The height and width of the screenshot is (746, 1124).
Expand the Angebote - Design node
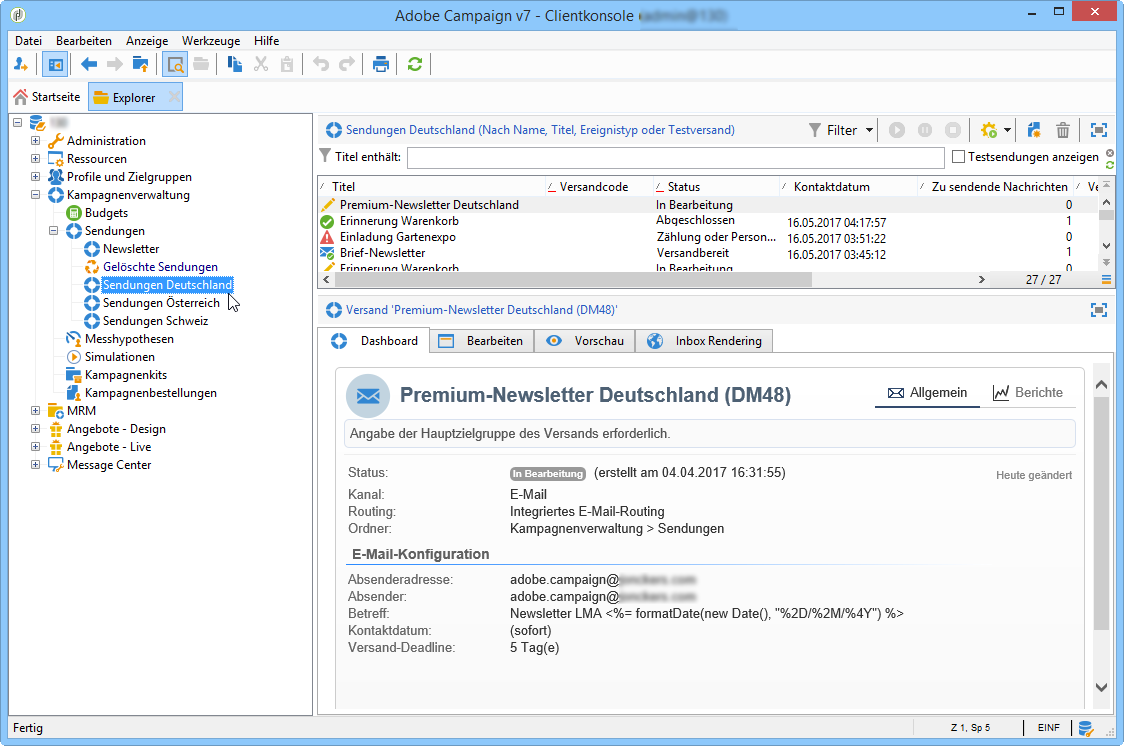[35, 429]
